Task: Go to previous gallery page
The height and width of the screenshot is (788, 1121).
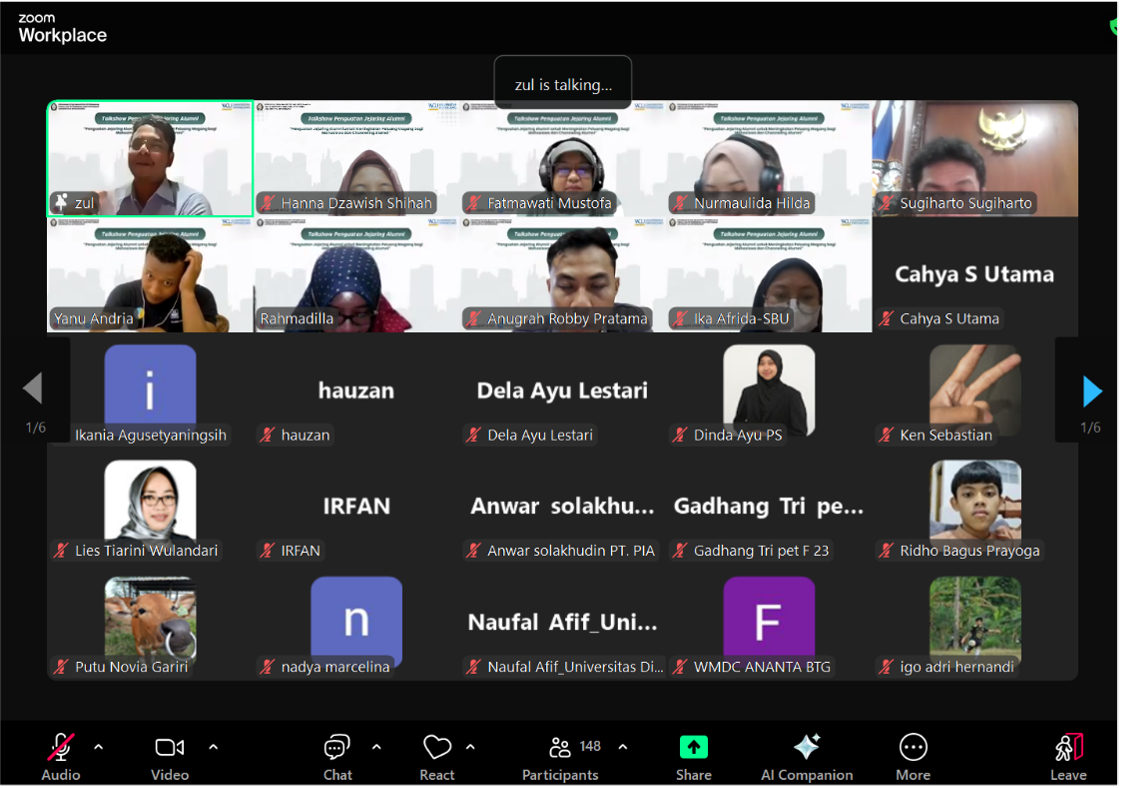Action: [x=33, y=389]
